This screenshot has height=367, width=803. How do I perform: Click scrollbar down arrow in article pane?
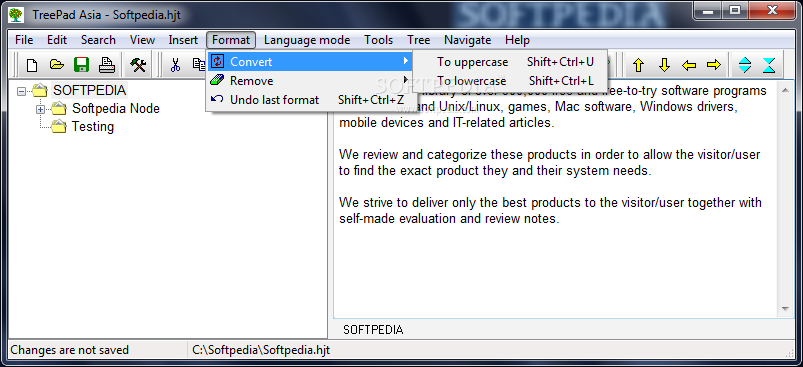coord(785,309)
